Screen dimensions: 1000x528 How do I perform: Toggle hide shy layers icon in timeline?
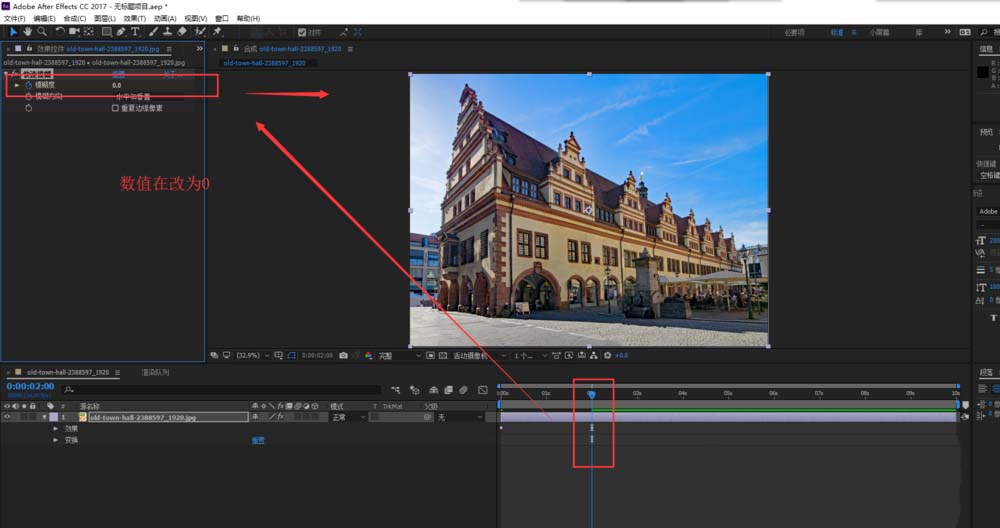434,390
